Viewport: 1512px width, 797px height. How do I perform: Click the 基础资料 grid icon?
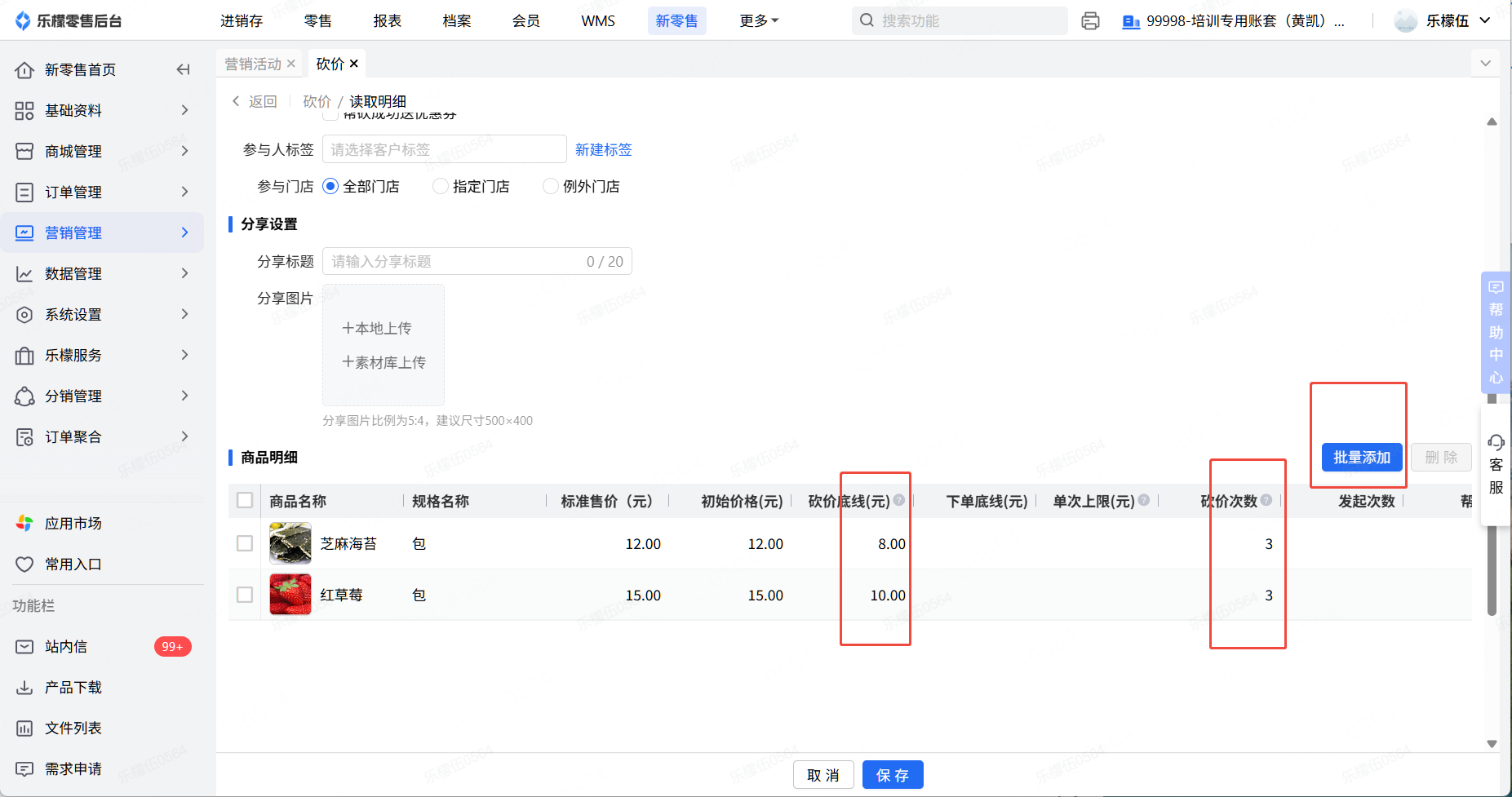[24, 111]
